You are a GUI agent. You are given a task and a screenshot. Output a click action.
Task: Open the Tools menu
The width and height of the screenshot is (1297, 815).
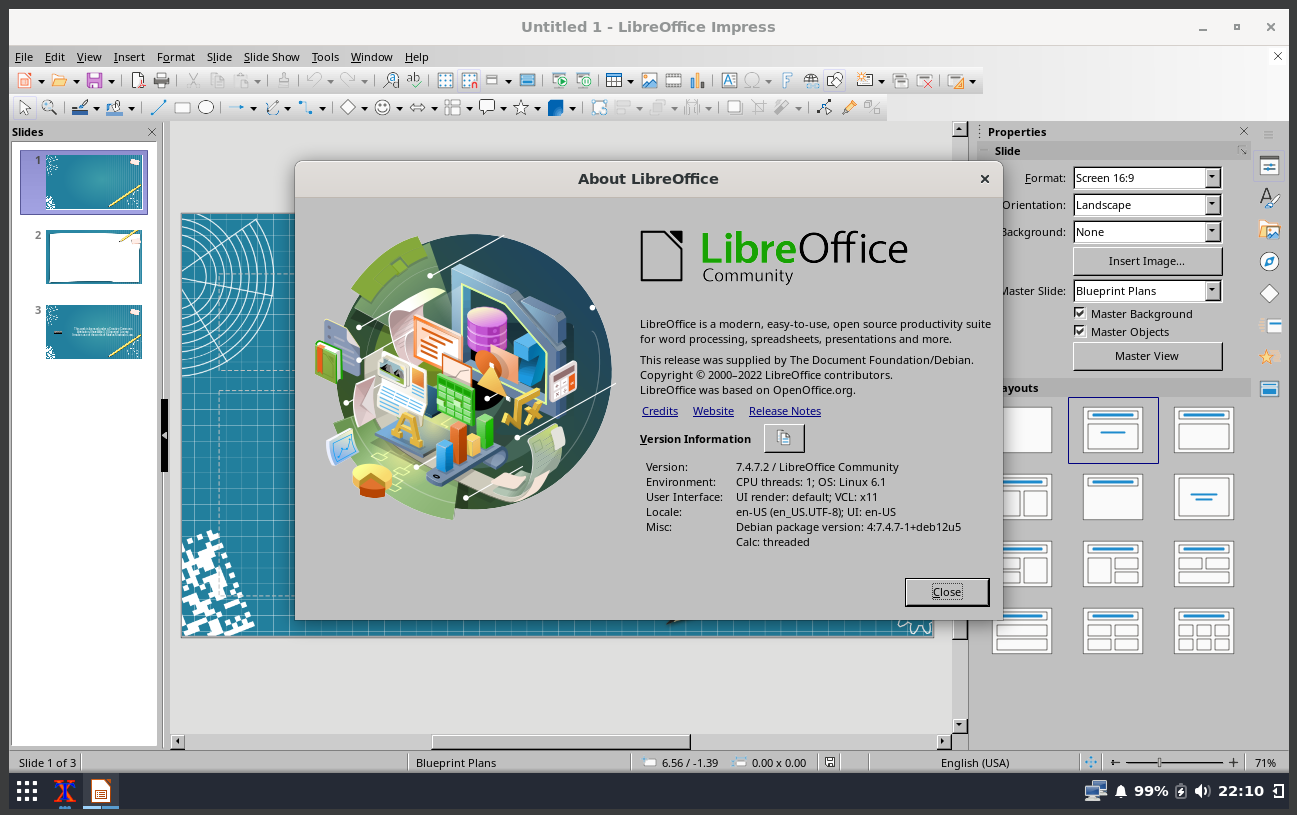[325, 57]
